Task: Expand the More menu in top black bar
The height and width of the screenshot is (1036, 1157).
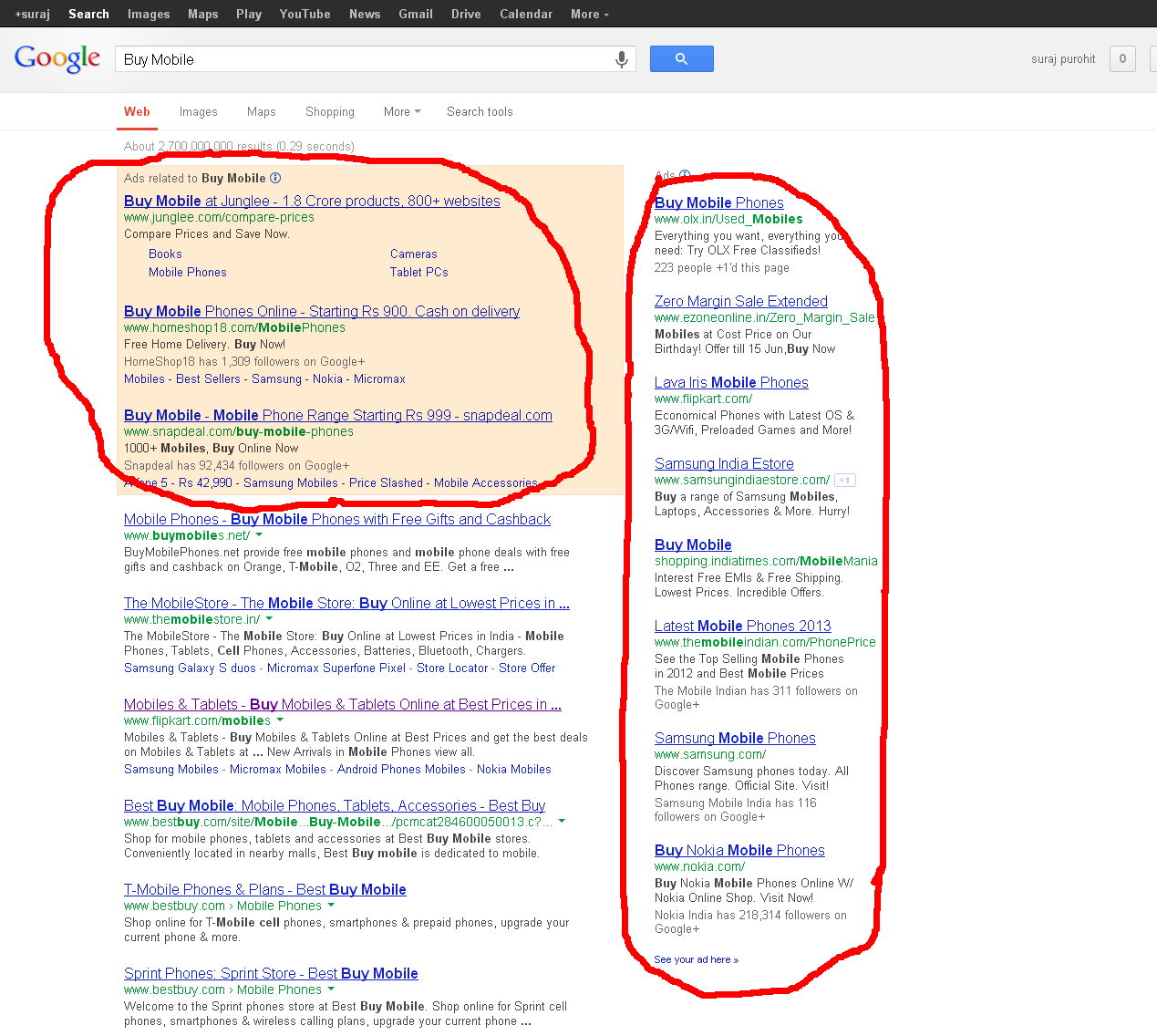Action: click(589, 14)
